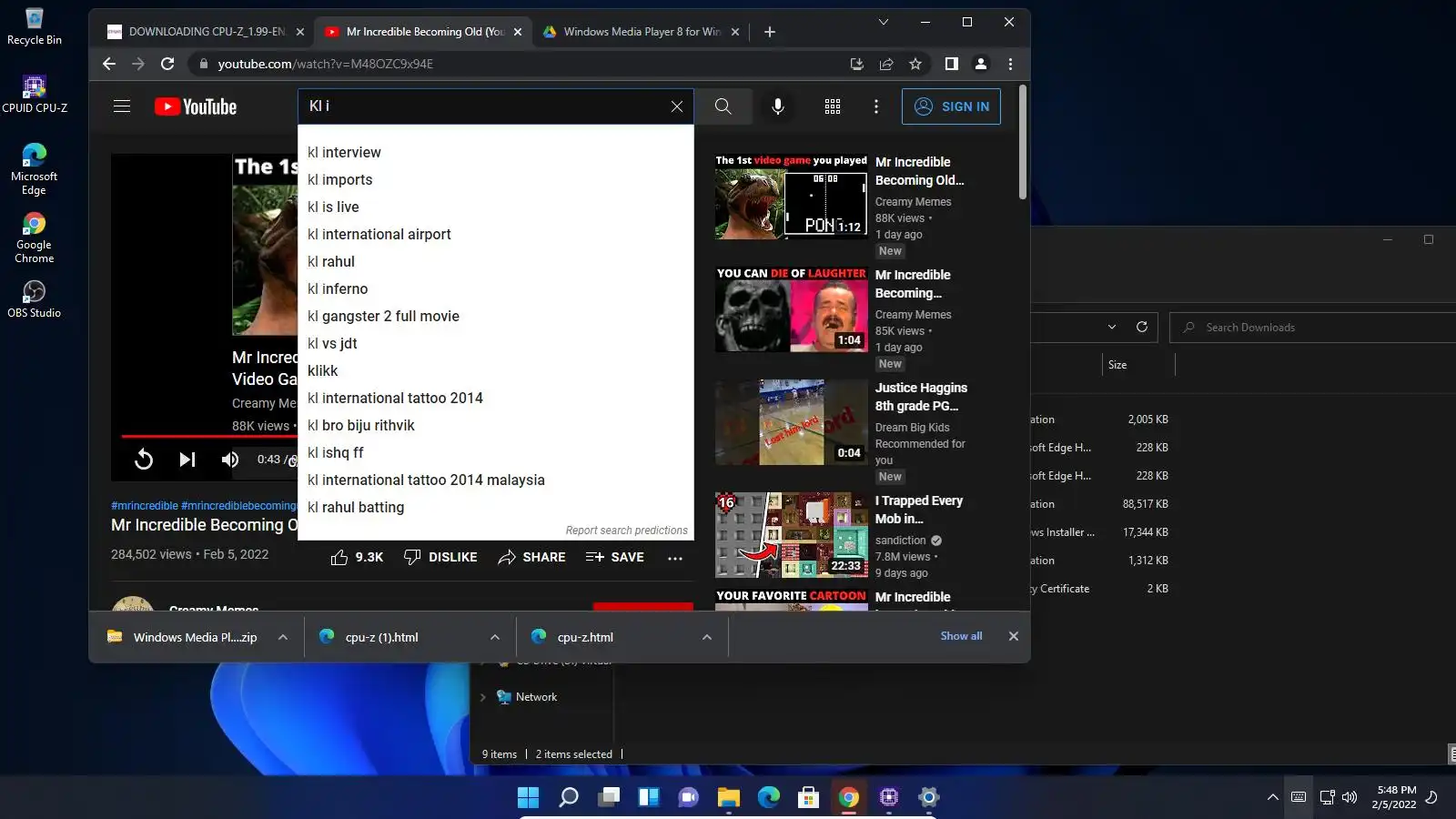Skip to next video in player
The height and width of the screenshot is (819, 1456).
(x=187, y=460)
